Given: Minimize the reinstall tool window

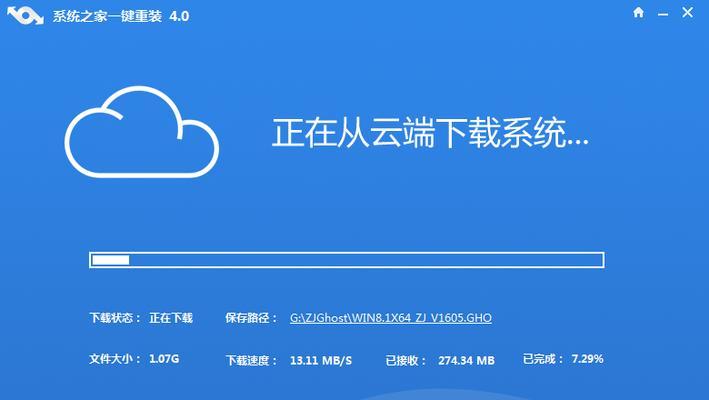Looking at the screenshot, I should coord(663,14).
